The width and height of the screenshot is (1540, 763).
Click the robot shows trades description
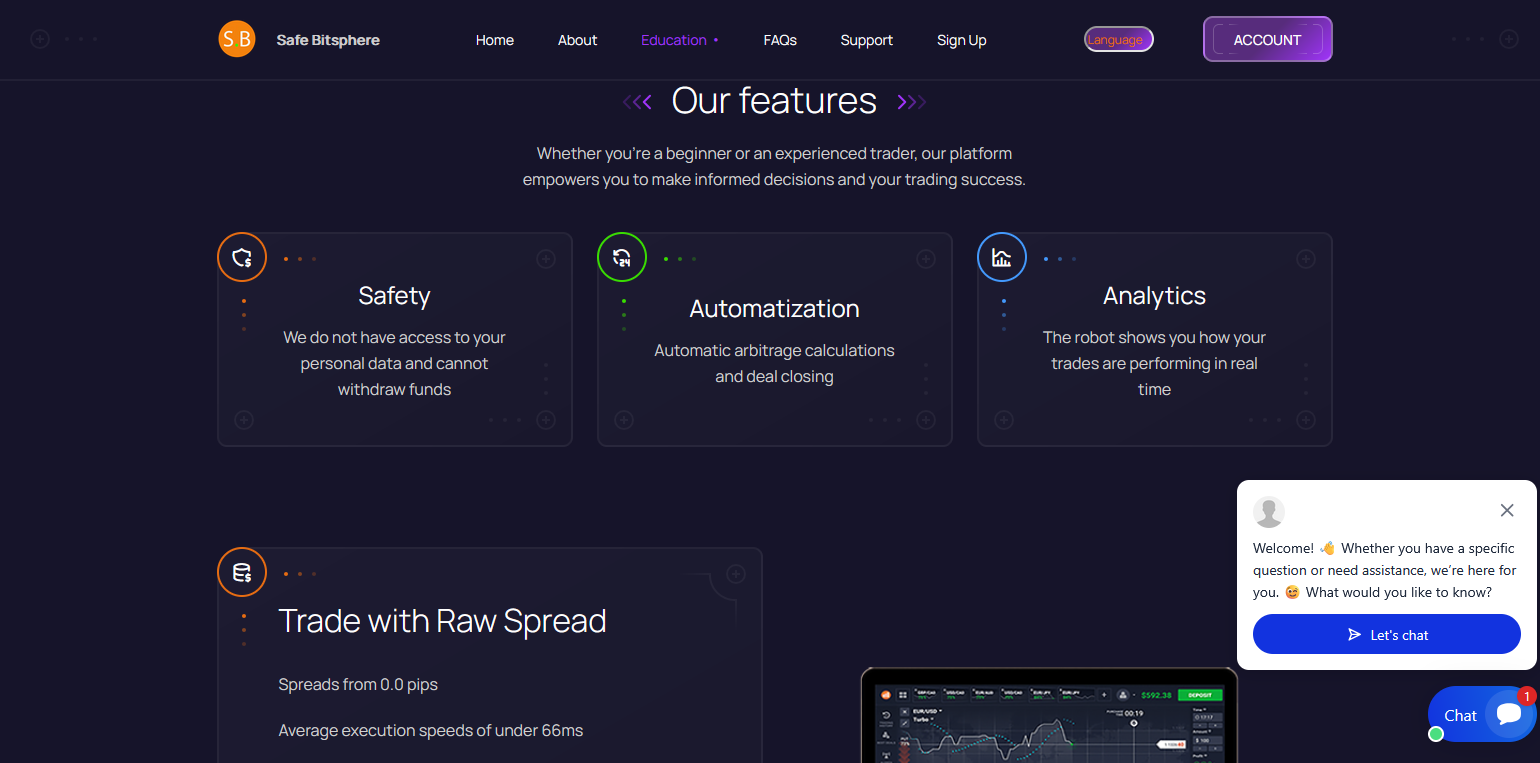pyautogui.click(x=1155, y=364)
